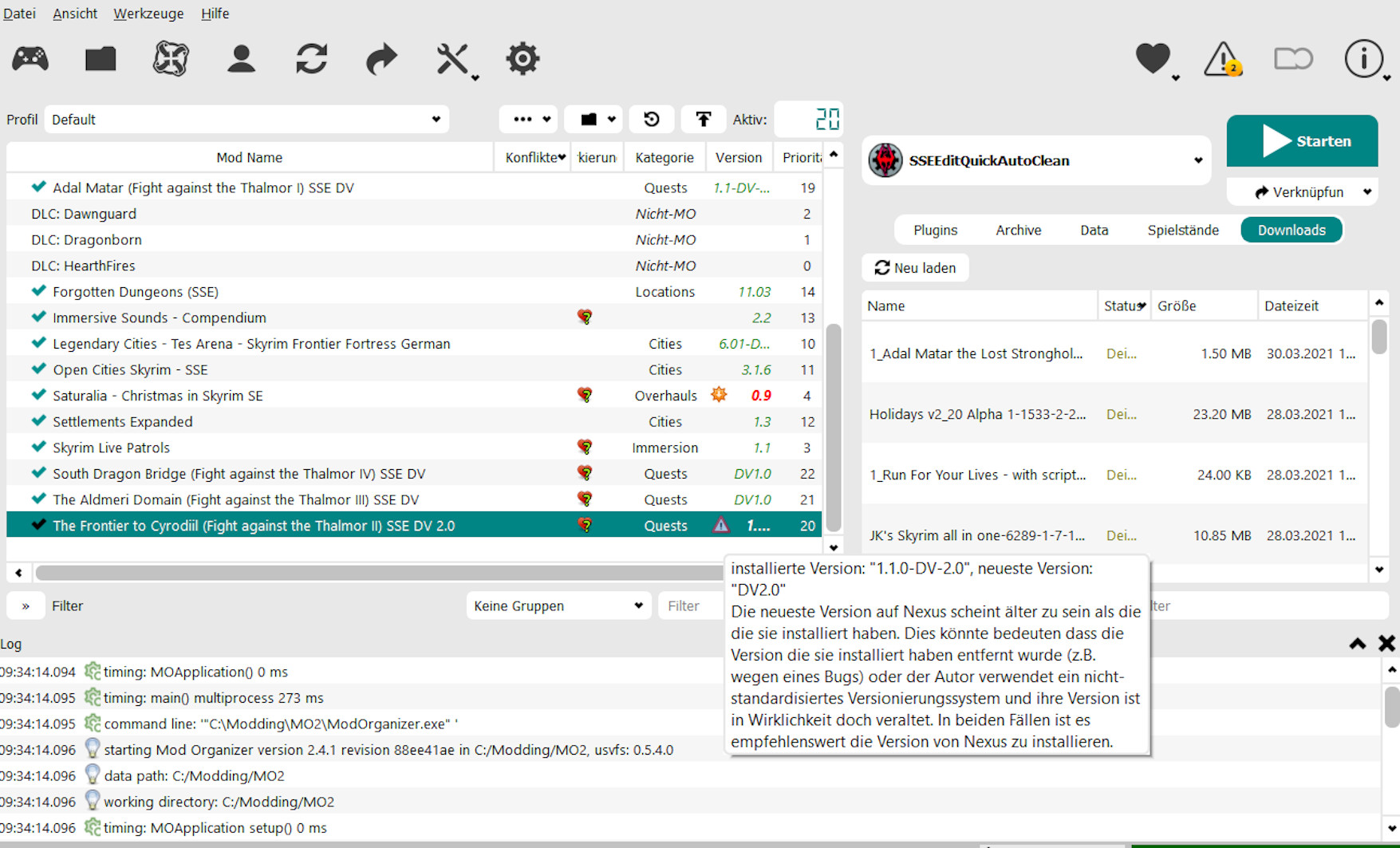Open the profiles person icon
1400x848 pixels.
point(241,59)
